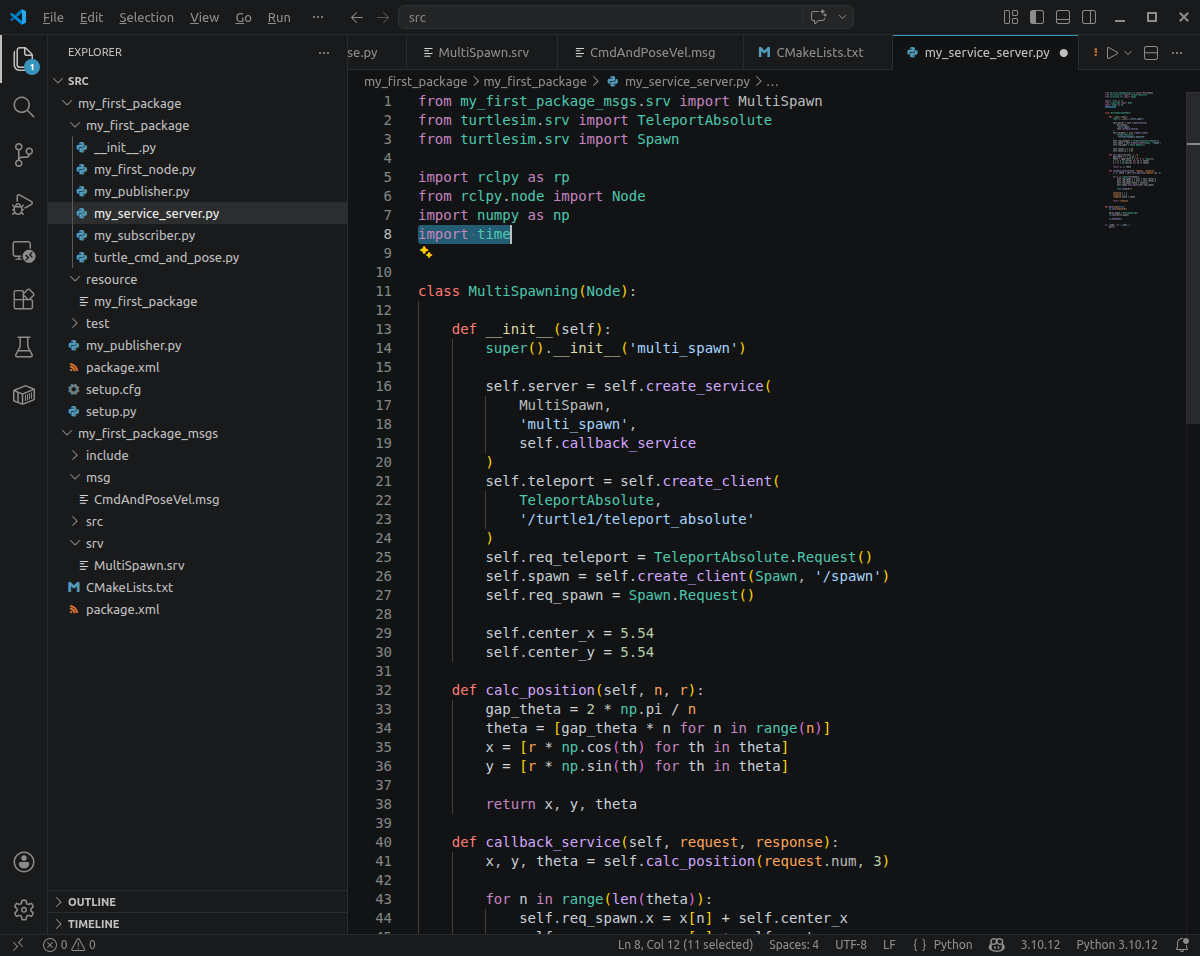The height and width of the screenshot is (956, 1200).
Task: Change end of line sequence LF
Action: (x=889, y=944)
